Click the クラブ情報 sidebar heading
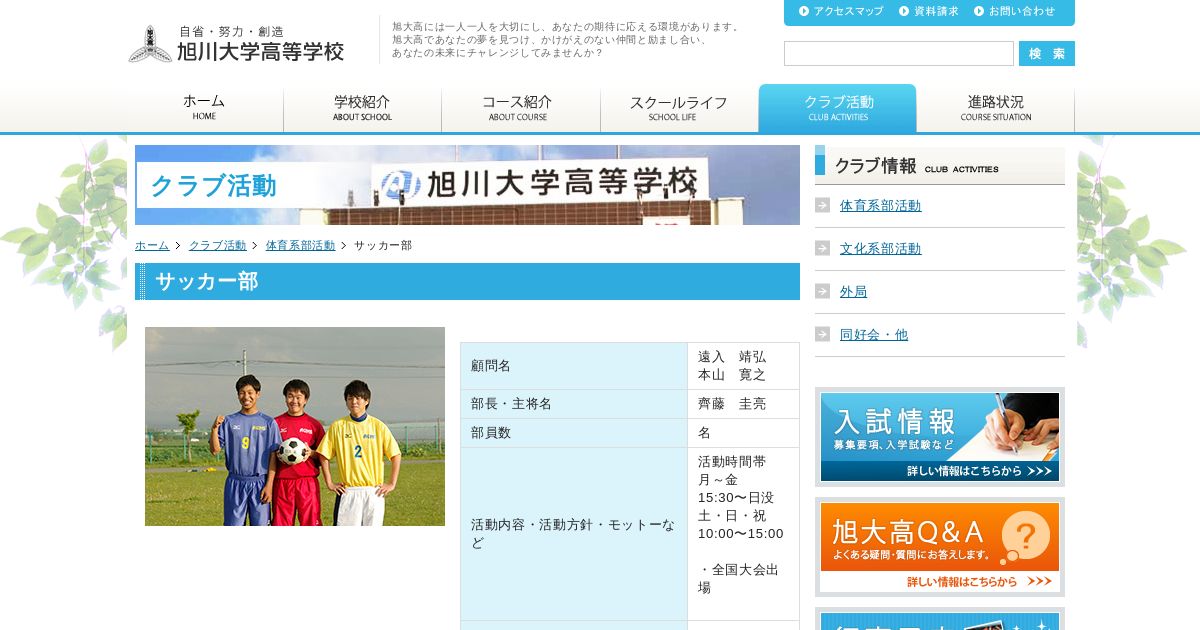 (x=940, y=166)
